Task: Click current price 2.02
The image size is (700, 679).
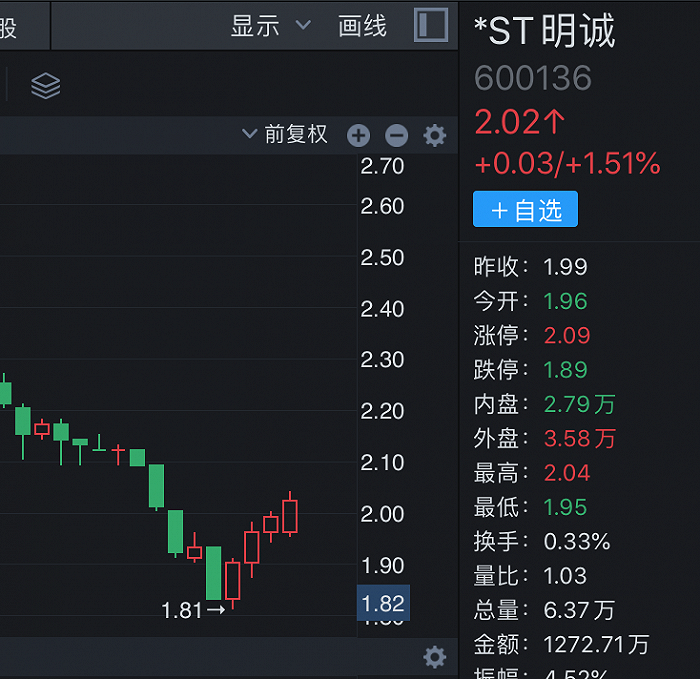Action: (520, 122)
